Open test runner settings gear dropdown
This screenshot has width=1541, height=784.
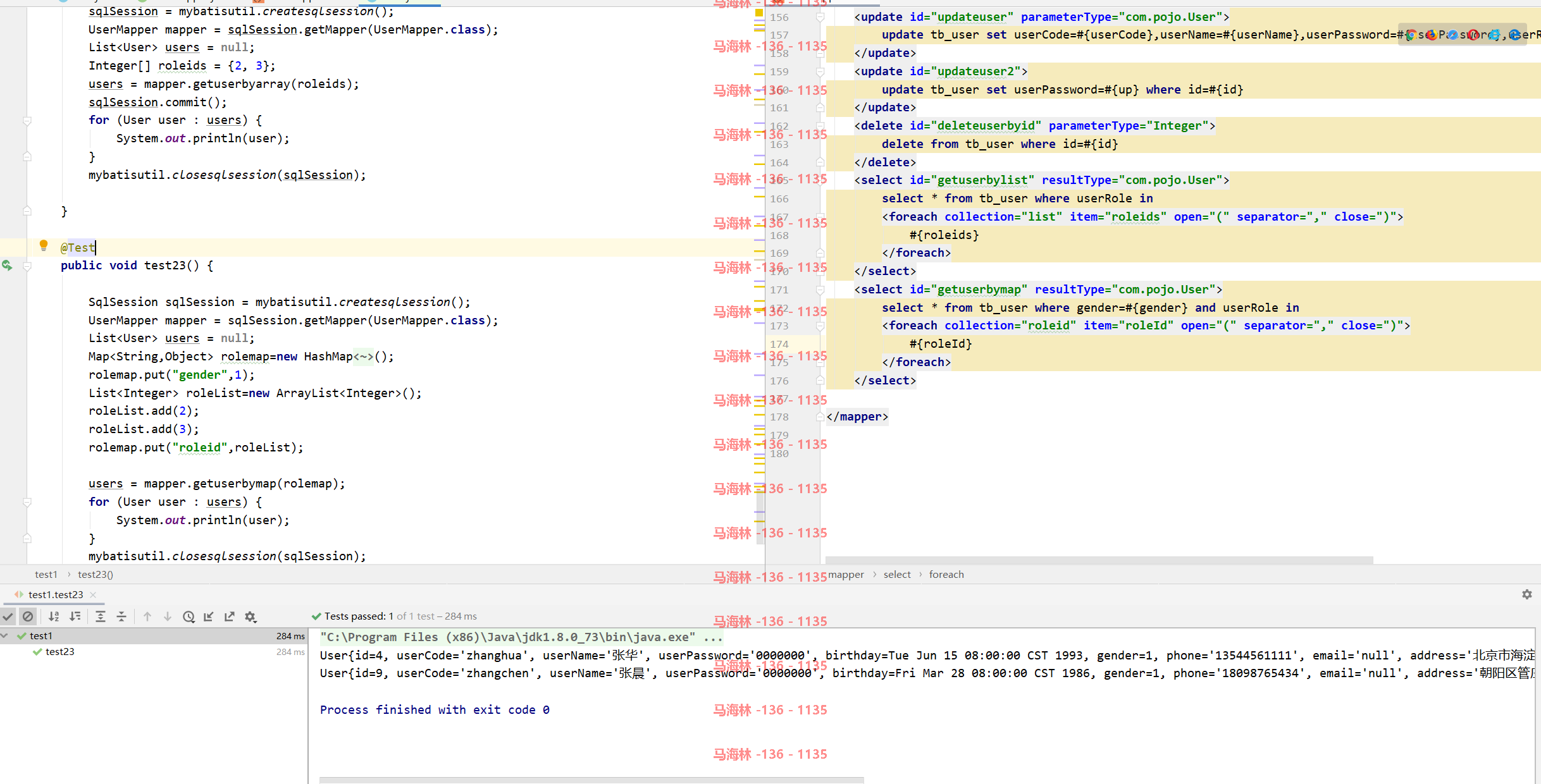(251, 616)
